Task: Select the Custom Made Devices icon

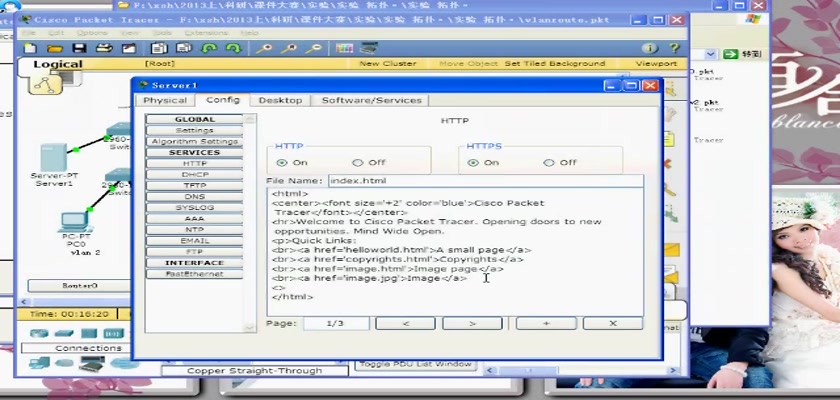Action: [x=92, y=364]
